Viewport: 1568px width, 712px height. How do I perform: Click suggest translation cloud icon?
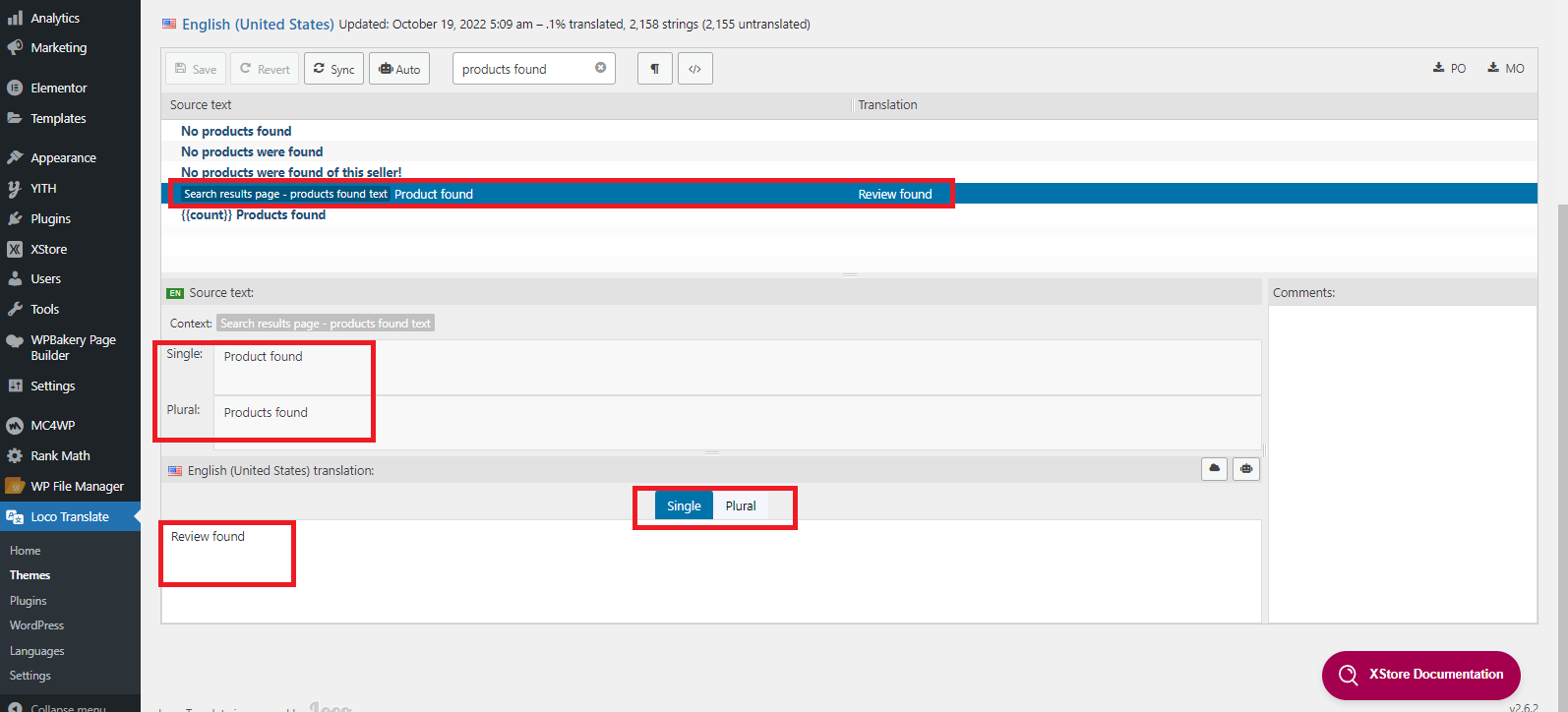1214,469
